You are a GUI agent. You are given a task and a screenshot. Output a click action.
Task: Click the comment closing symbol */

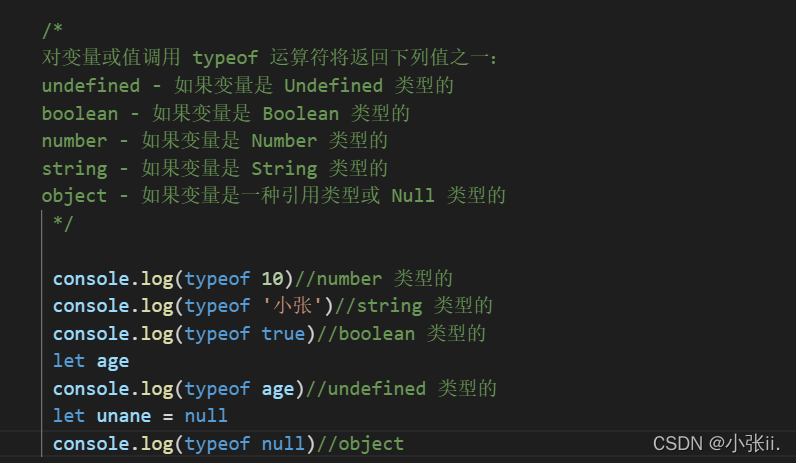pos(63,223)
